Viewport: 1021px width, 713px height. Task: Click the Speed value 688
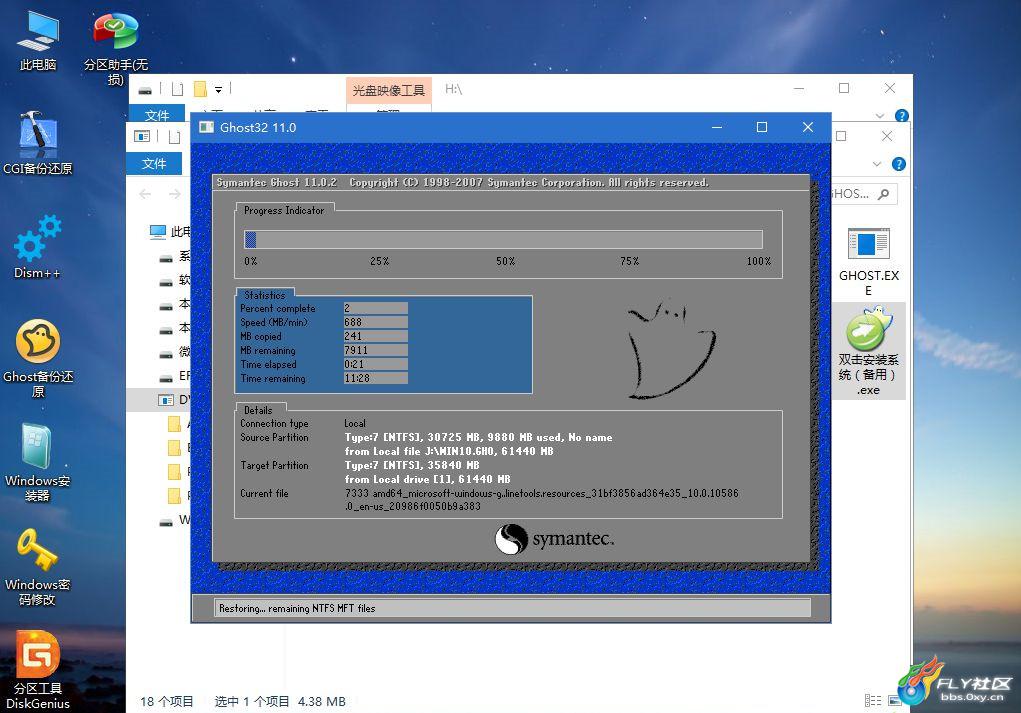[376, 322]
